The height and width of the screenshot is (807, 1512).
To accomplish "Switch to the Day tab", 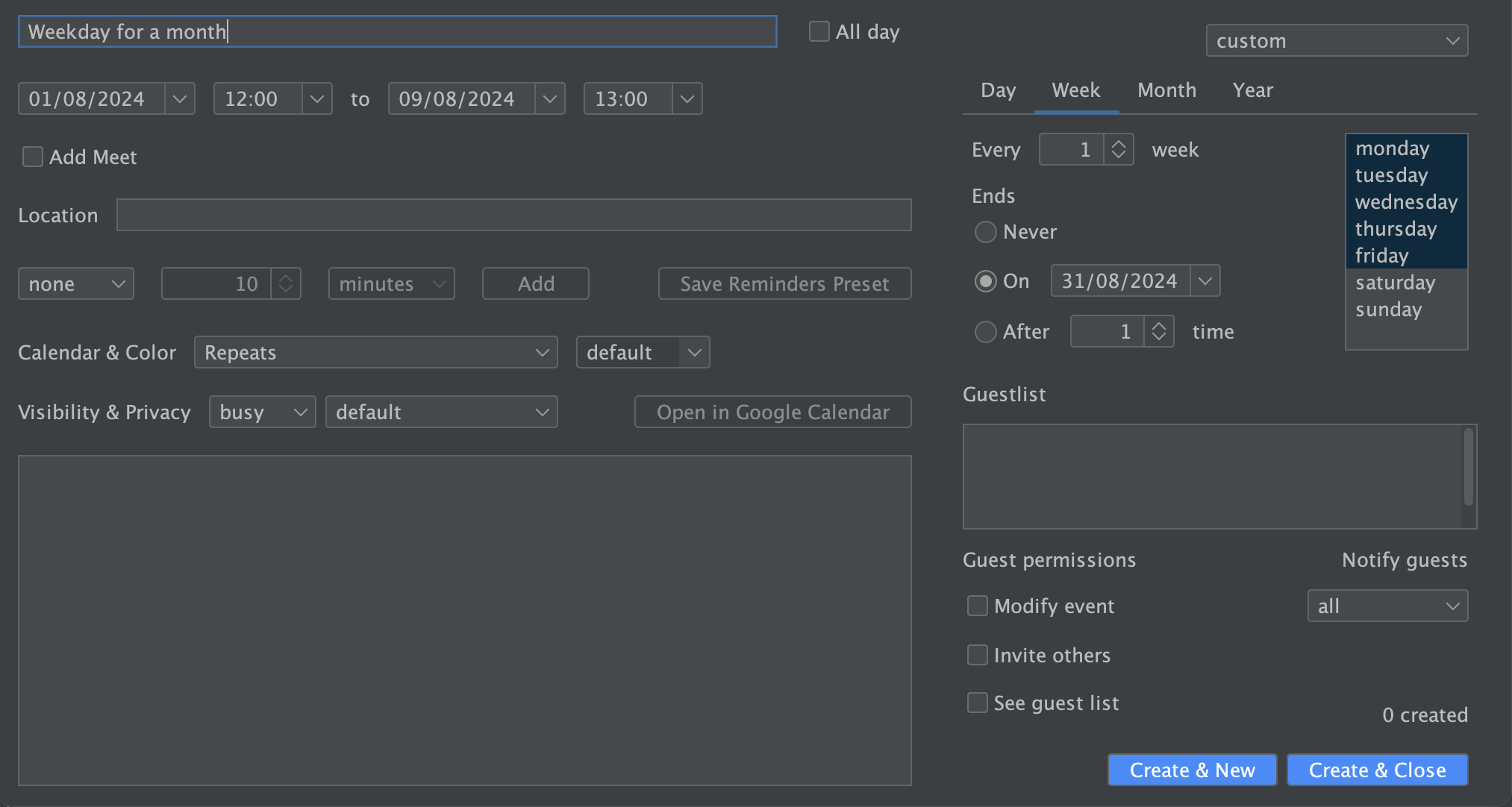I will click(x=998, y=90).
